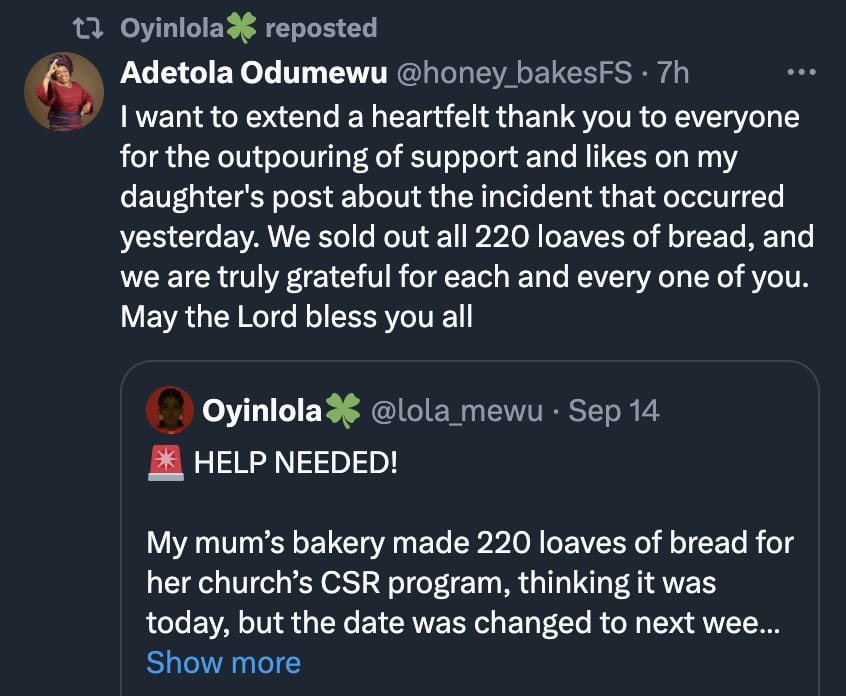
Task: Click the clover emoji beside 'Oyinlola reposted'
Action: tap(241, 28)
